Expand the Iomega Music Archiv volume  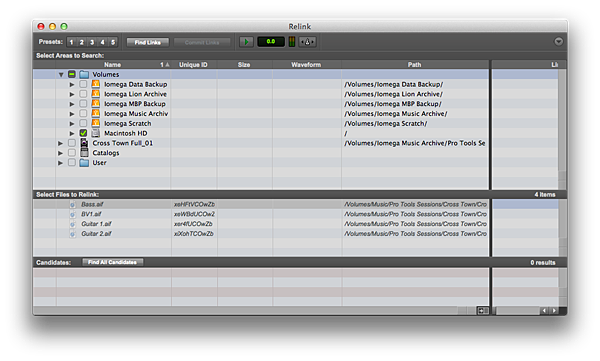(72, 114)
